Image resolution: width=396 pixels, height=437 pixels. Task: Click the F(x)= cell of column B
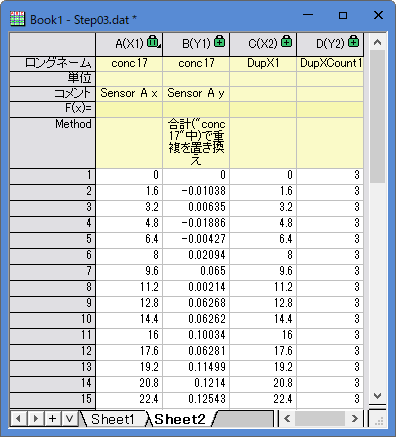click(196, 109)
